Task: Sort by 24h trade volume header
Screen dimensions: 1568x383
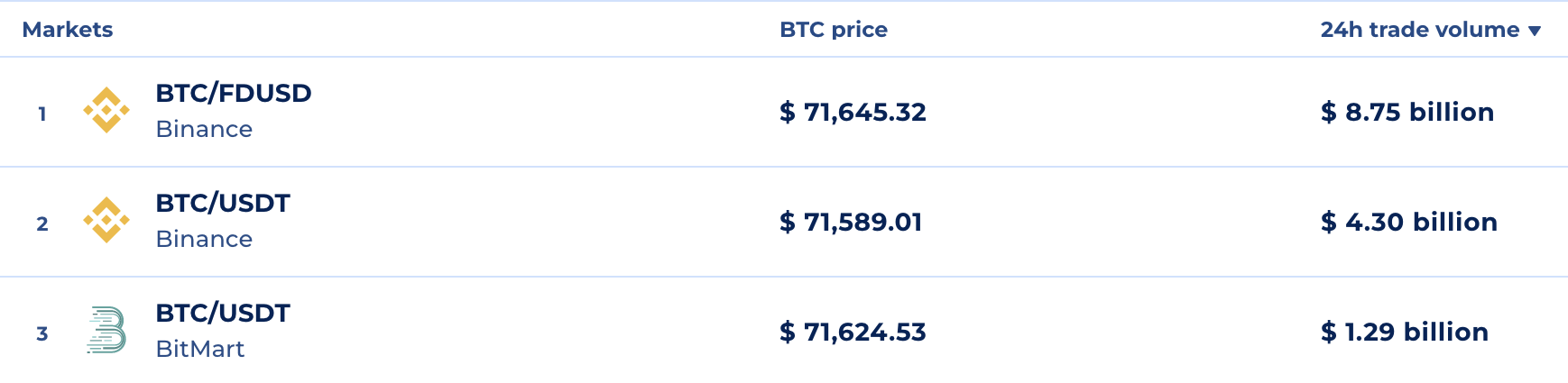Action: 1420,30
